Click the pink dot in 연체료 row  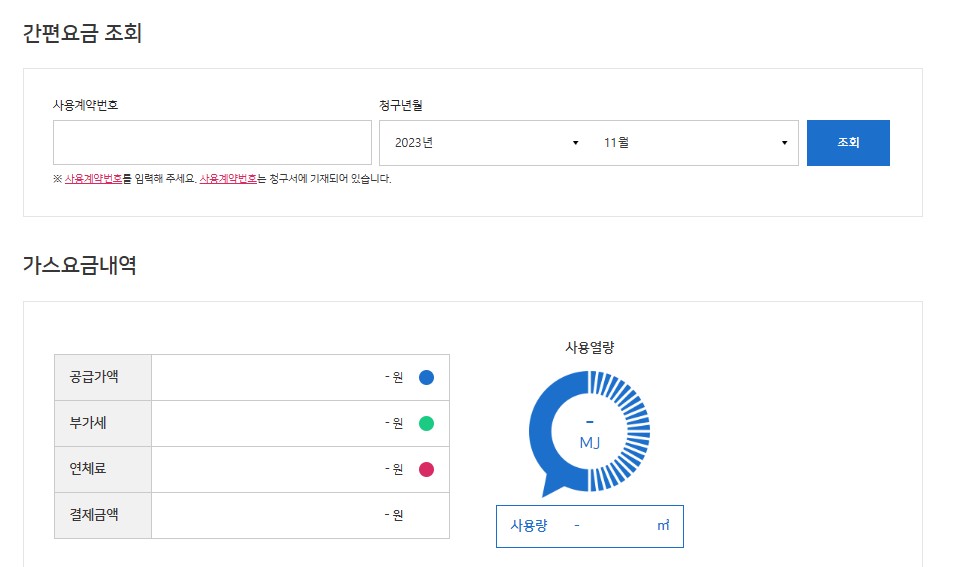coord(426,469)
